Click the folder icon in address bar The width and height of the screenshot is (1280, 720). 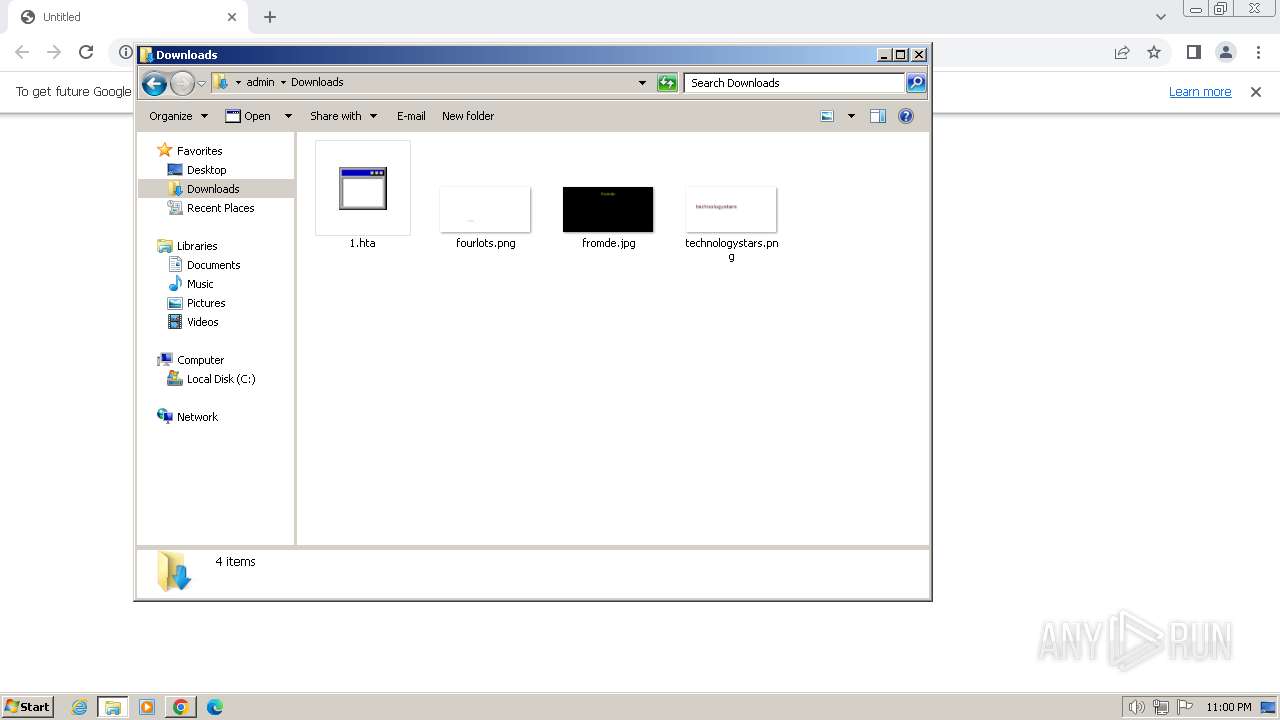coord(222,83)
